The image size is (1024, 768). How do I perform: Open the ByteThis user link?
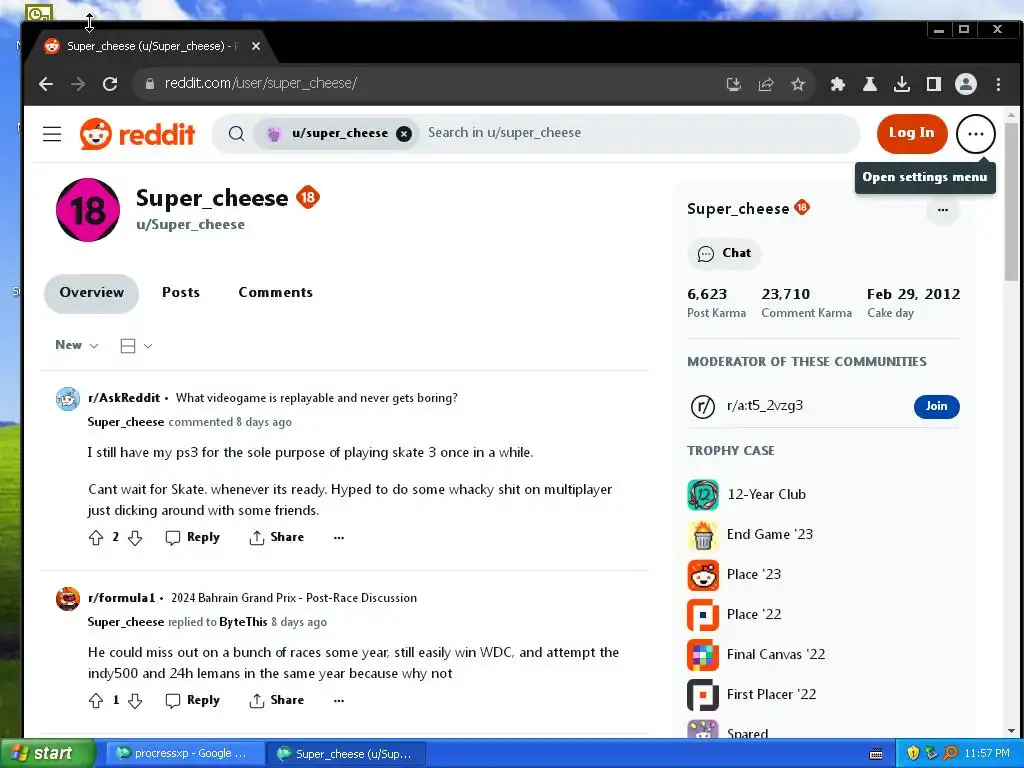click(244, 622)
